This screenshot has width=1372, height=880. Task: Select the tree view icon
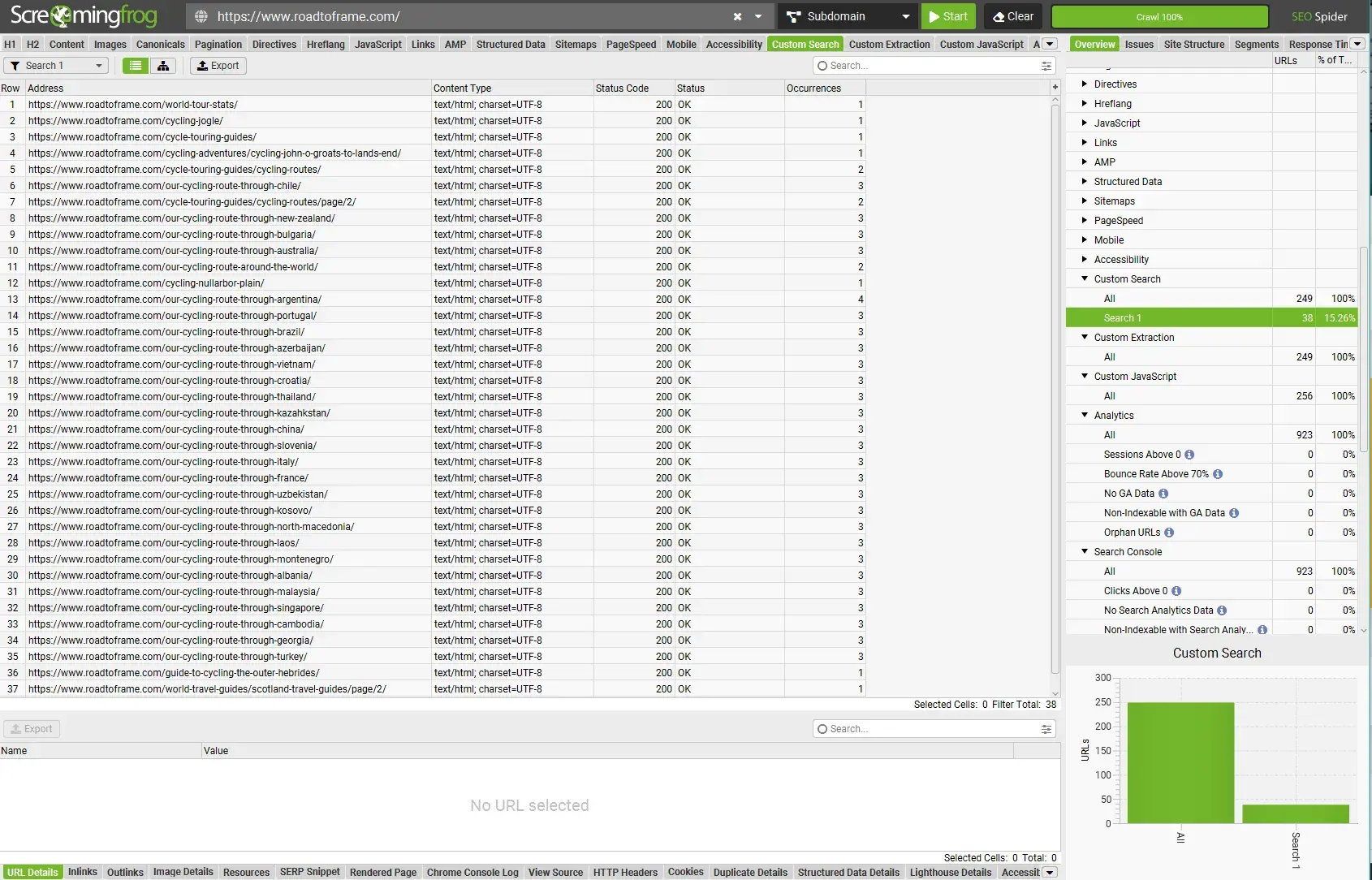pos(163,66)
